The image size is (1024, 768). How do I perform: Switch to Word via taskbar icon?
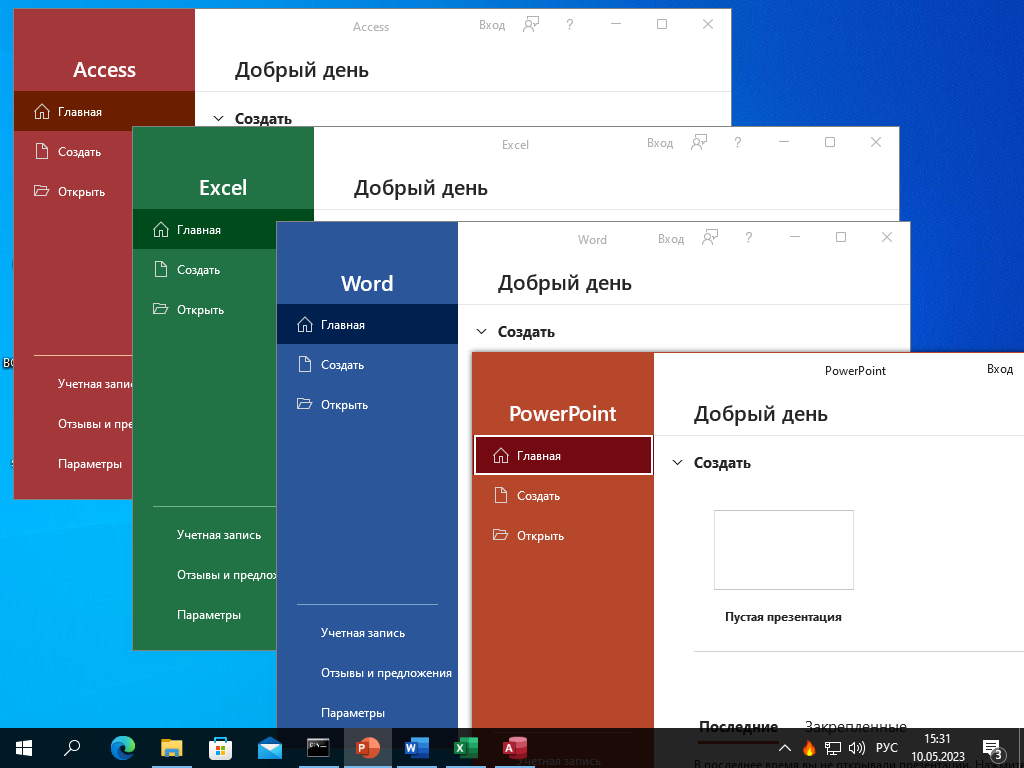pos(417,748)
